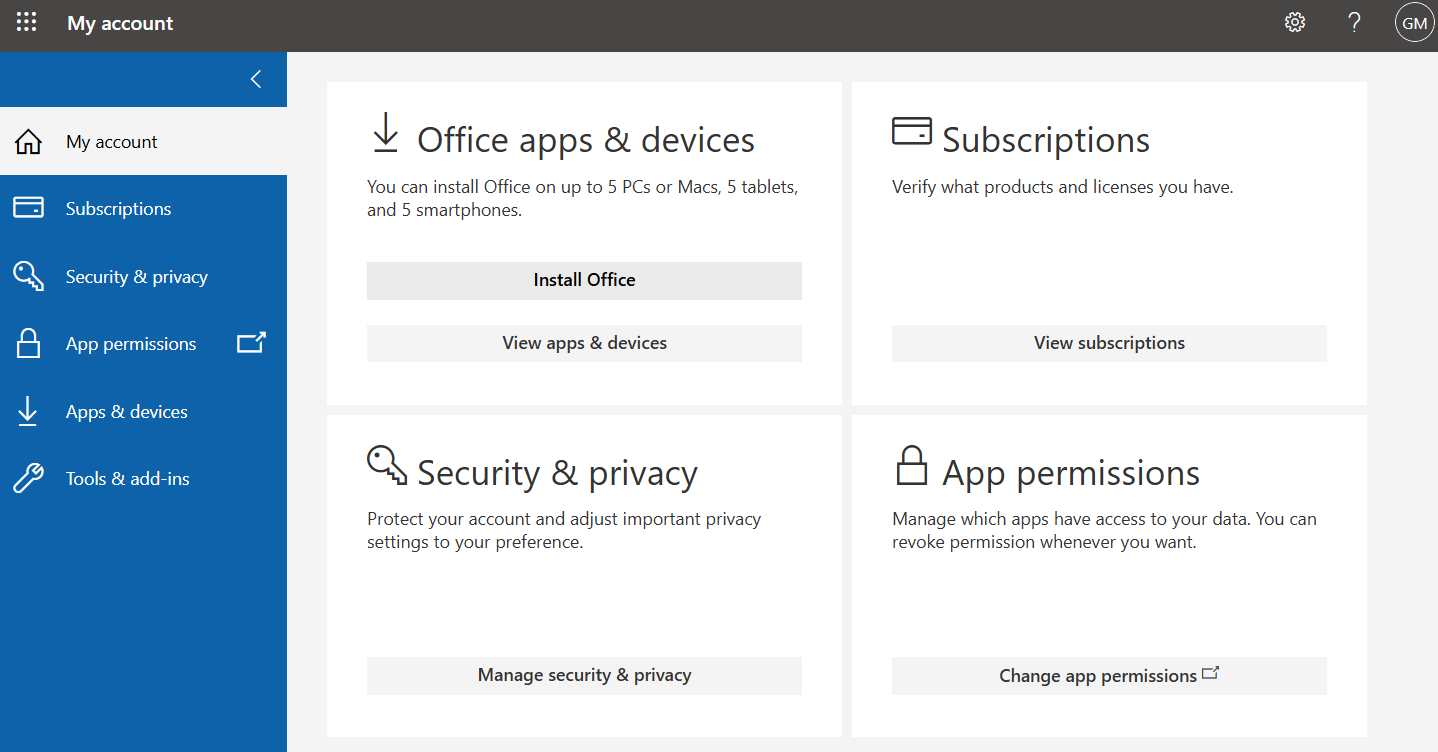Click the external link icon beside App permissions
Screen dimensions: 1438x752
pos(251,343)
